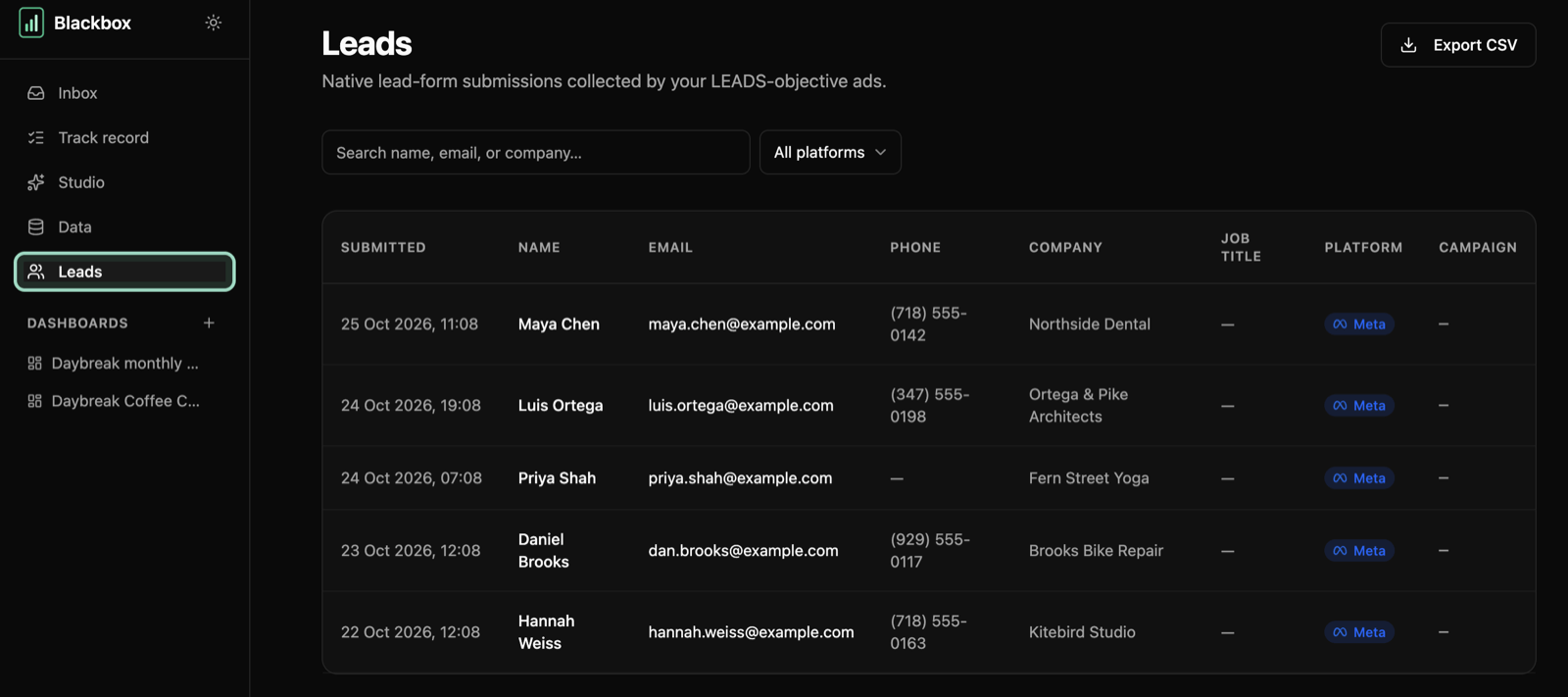Screen dimensions: 1568x697
Task: Click the Campaign column header
Action: click(1478, 247)
